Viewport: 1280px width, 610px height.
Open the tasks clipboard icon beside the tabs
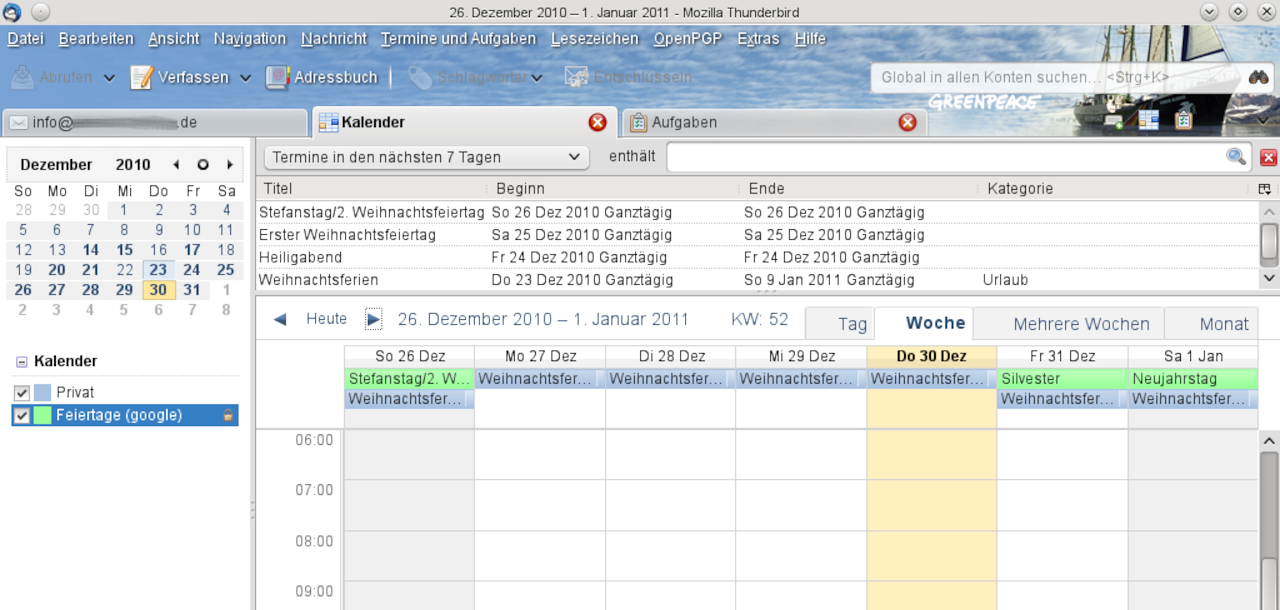point(1184,120)
